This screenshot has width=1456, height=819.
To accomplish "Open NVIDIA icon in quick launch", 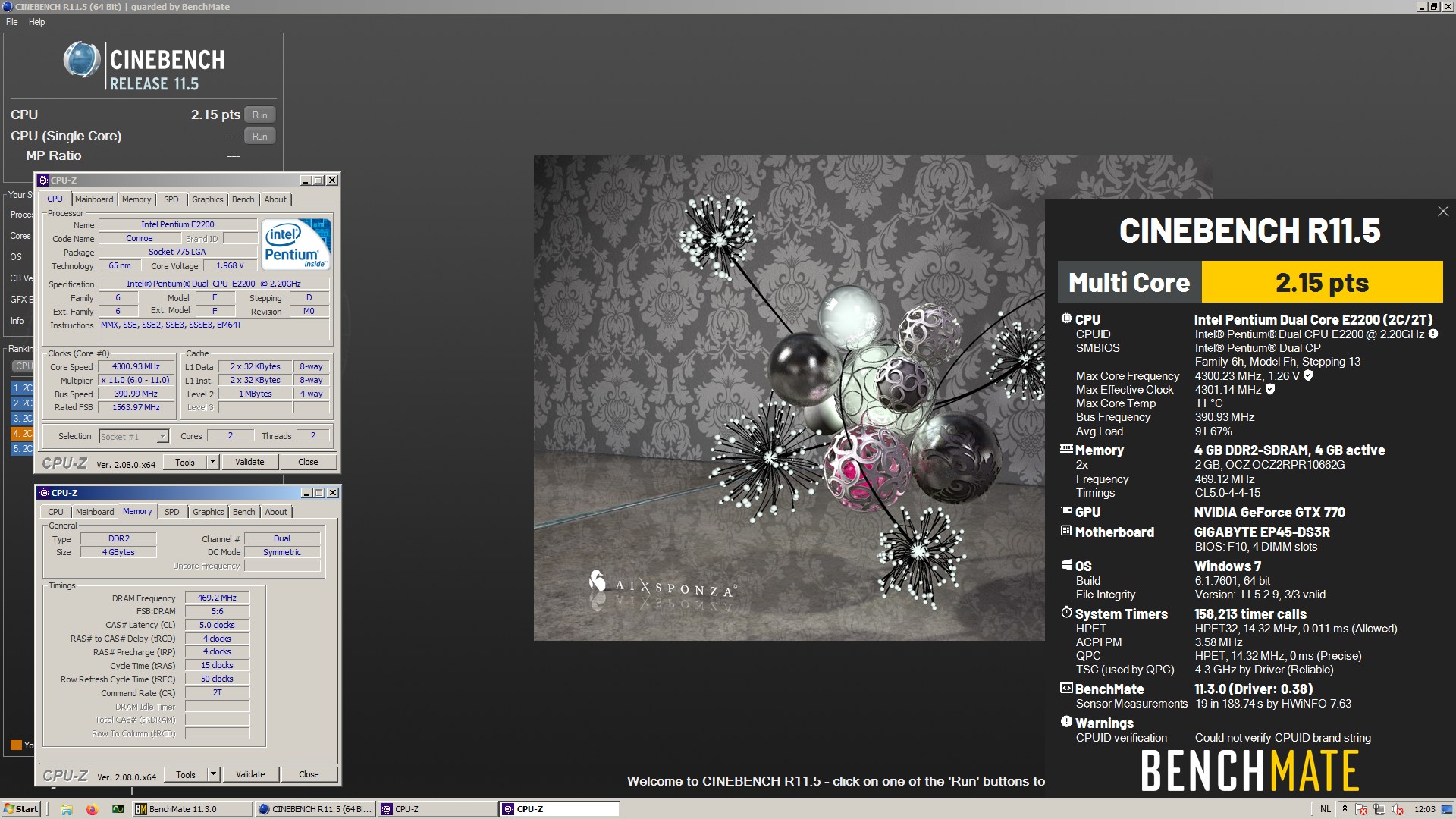I will point(118,809).
